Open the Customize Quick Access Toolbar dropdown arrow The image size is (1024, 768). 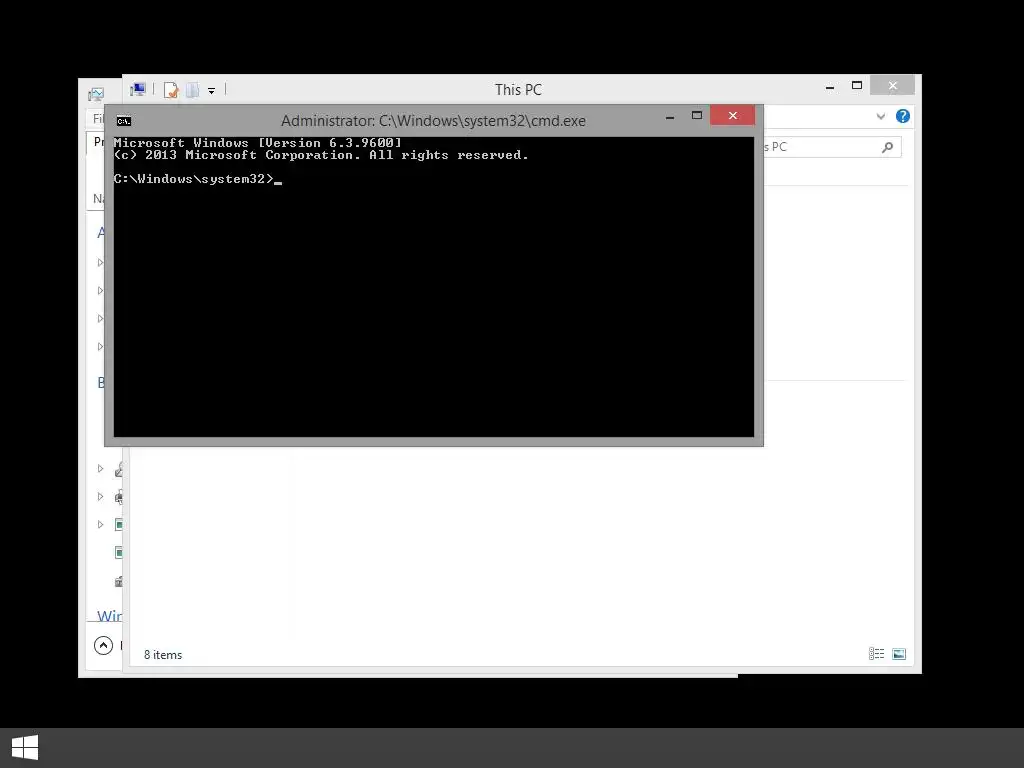[212, 91]
